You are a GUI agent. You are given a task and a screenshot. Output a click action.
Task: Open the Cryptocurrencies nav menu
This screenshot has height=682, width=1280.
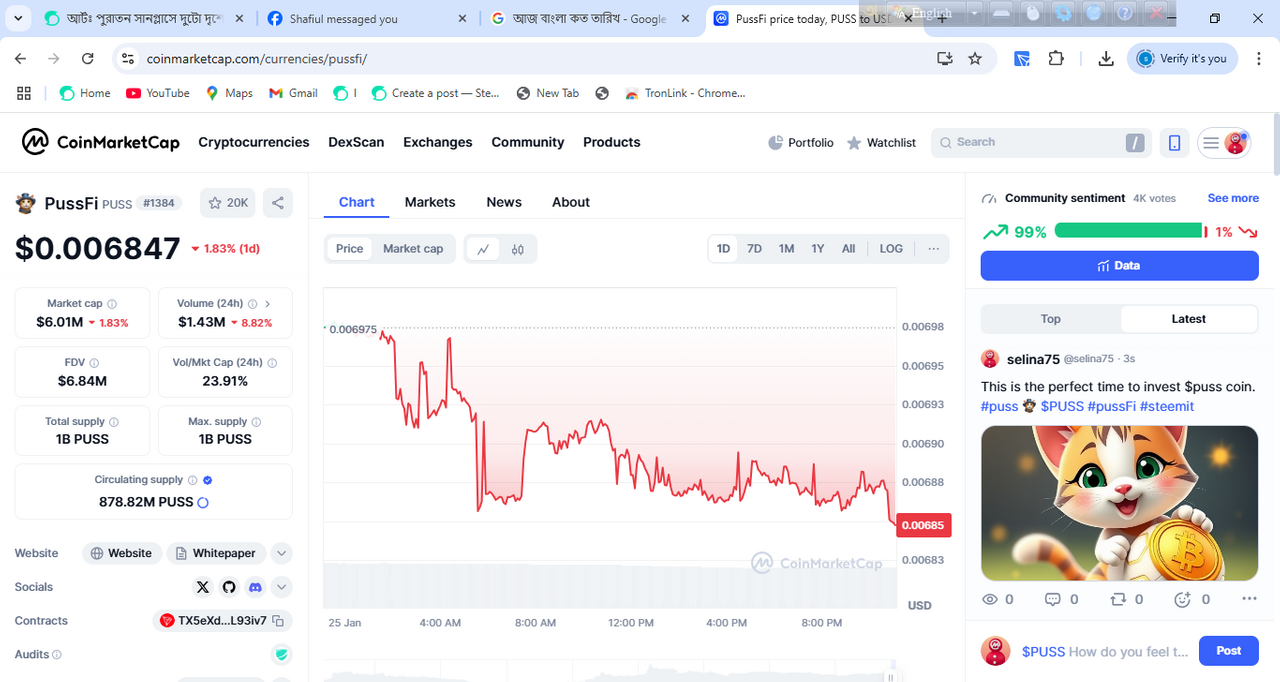coord(254,142)
